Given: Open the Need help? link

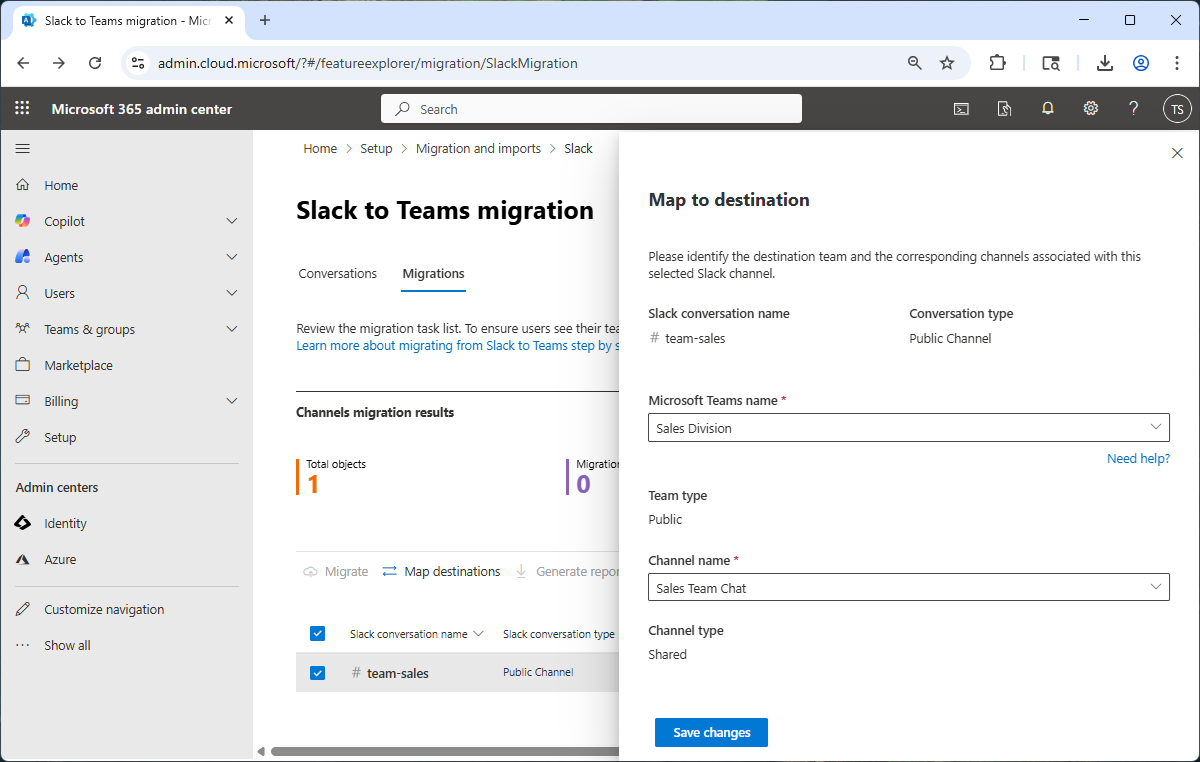Looking at the screenshot, I should click(1138, 458).
